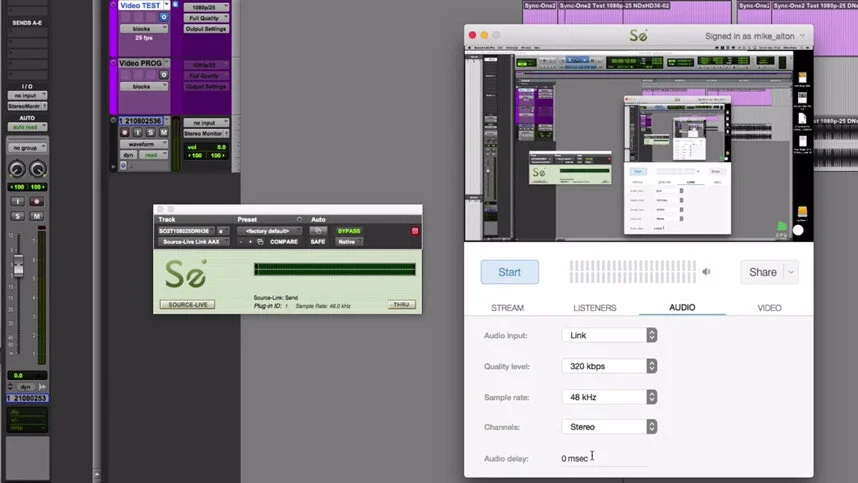Switch to LISTENERS tab
This screenshot has height=483, width=858.
pos(595,308)
